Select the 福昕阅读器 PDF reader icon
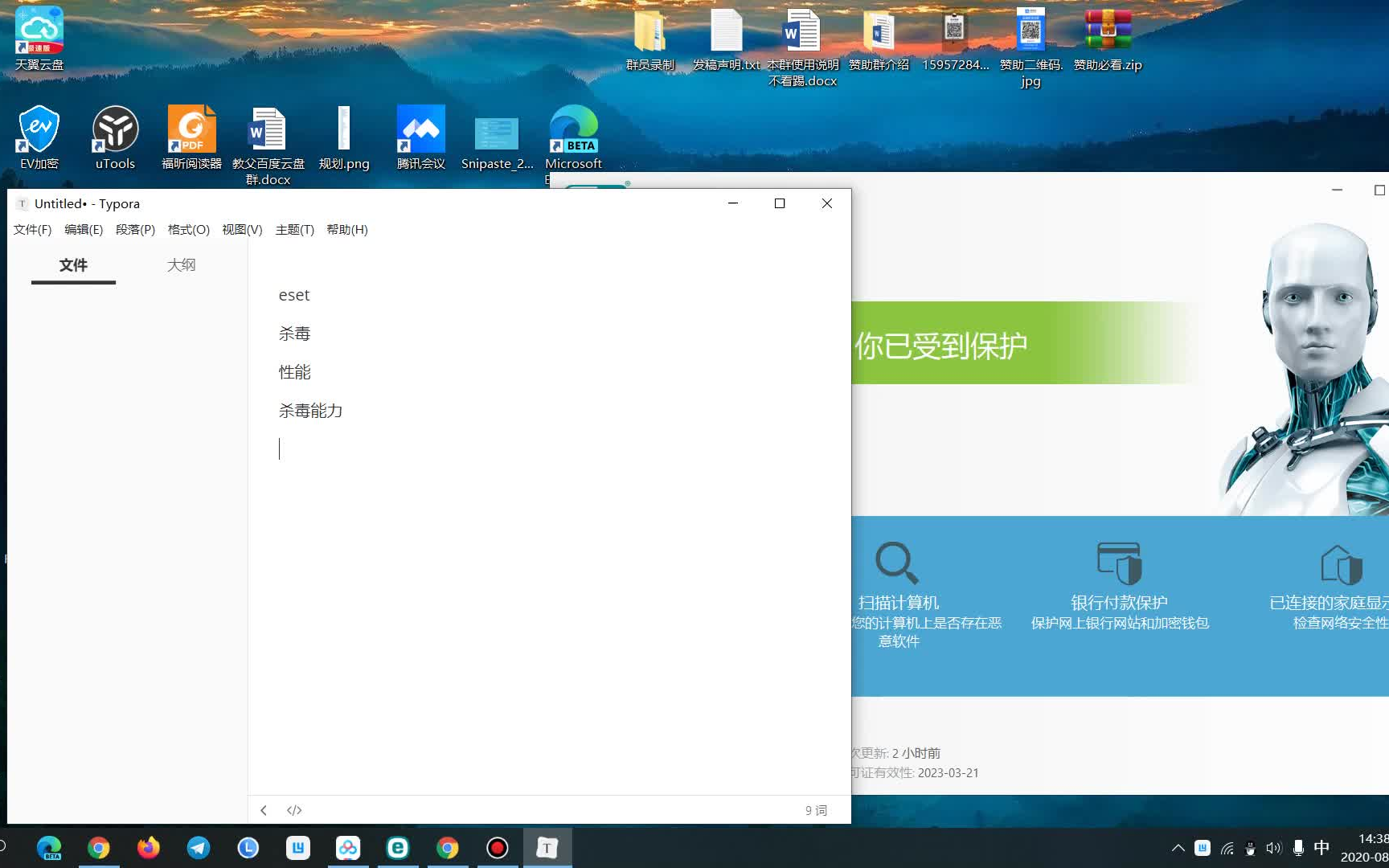Image resolution: width=1389 pixels, height=868 pixels. [x=191, y=137]
